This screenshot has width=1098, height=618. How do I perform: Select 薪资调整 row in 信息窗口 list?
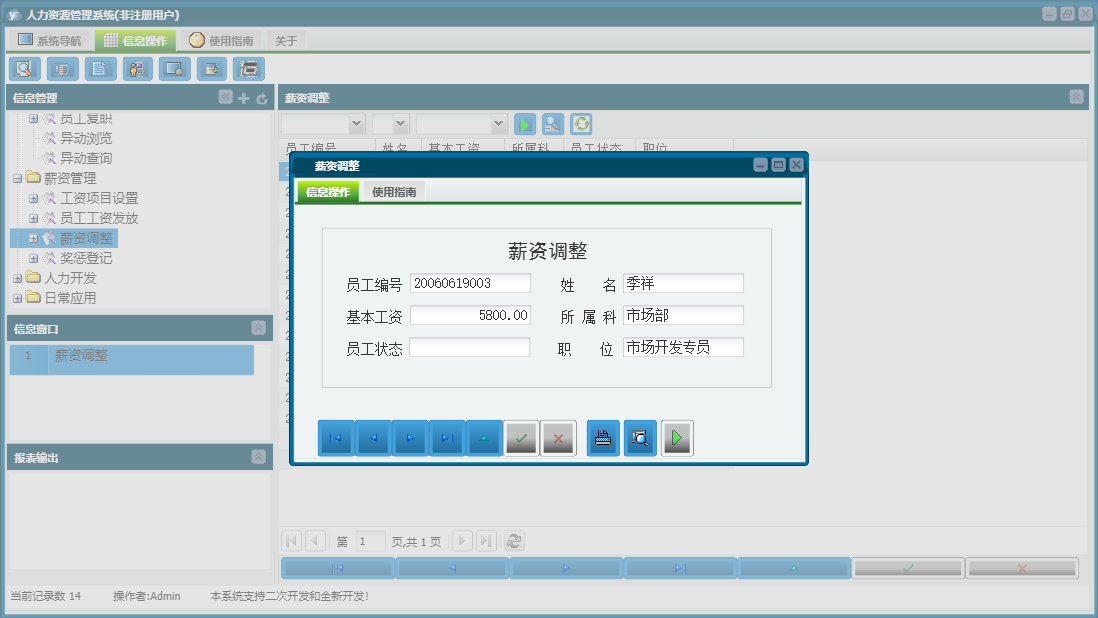132,359
